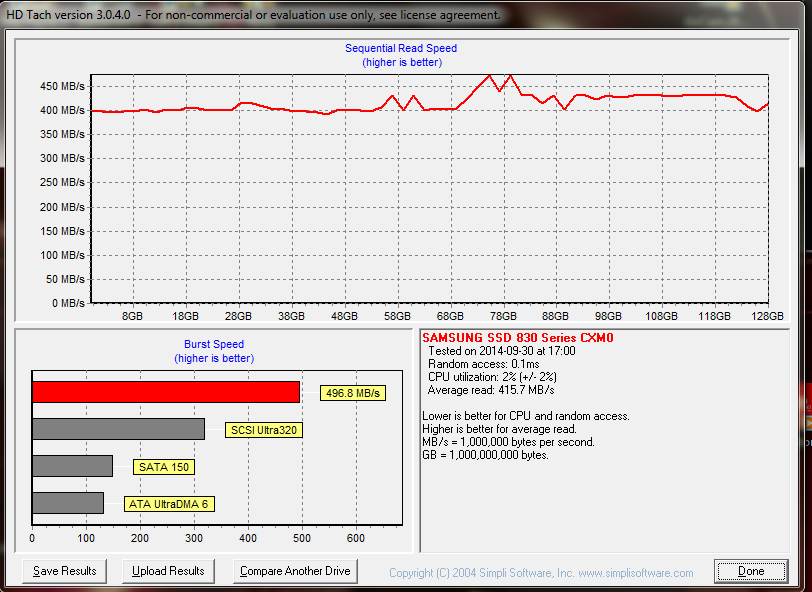This screenshot has width=812, height=592.
Task: Click the SCSI Ultra320 label
Action: pyautogui.click(x=264, y=430)
